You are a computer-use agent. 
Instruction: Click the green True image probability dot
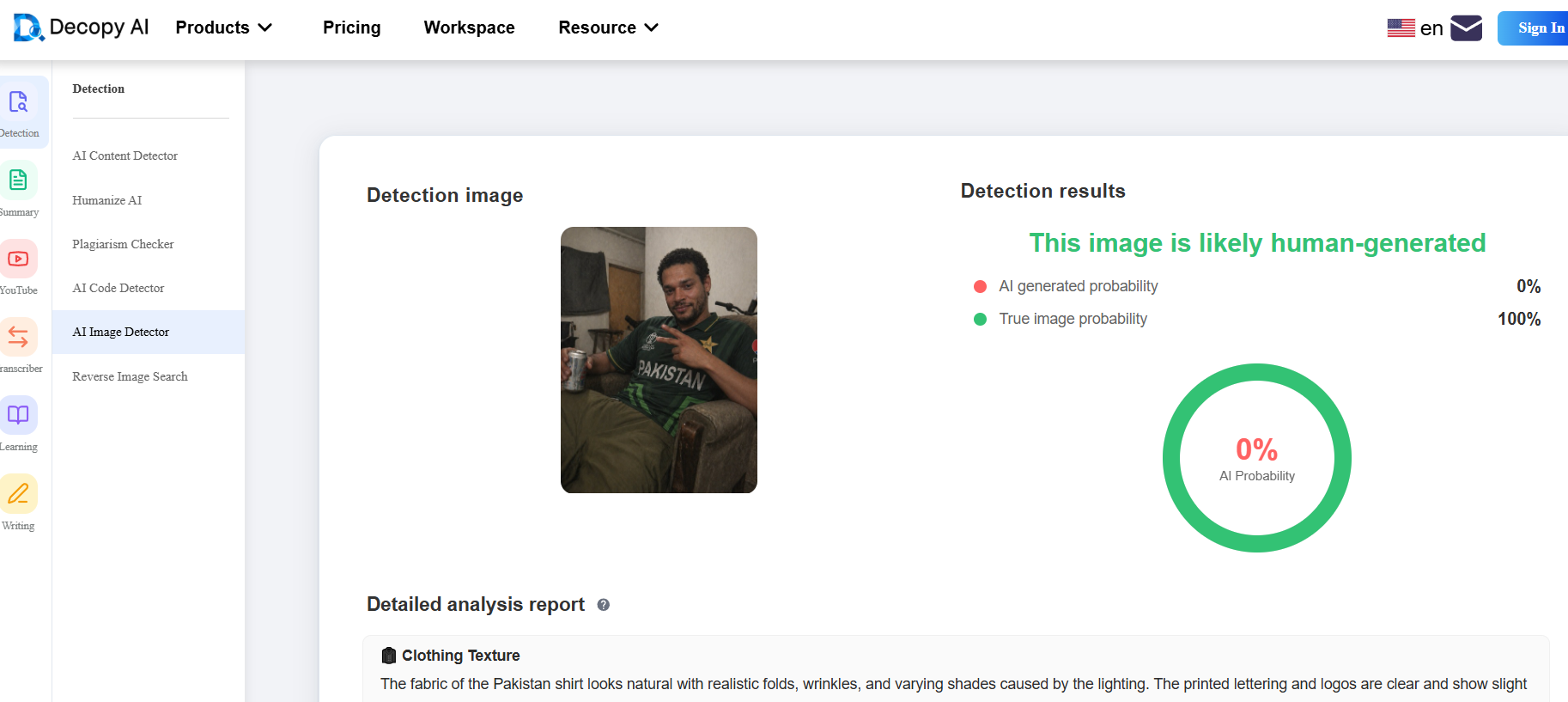coord(980,320)
